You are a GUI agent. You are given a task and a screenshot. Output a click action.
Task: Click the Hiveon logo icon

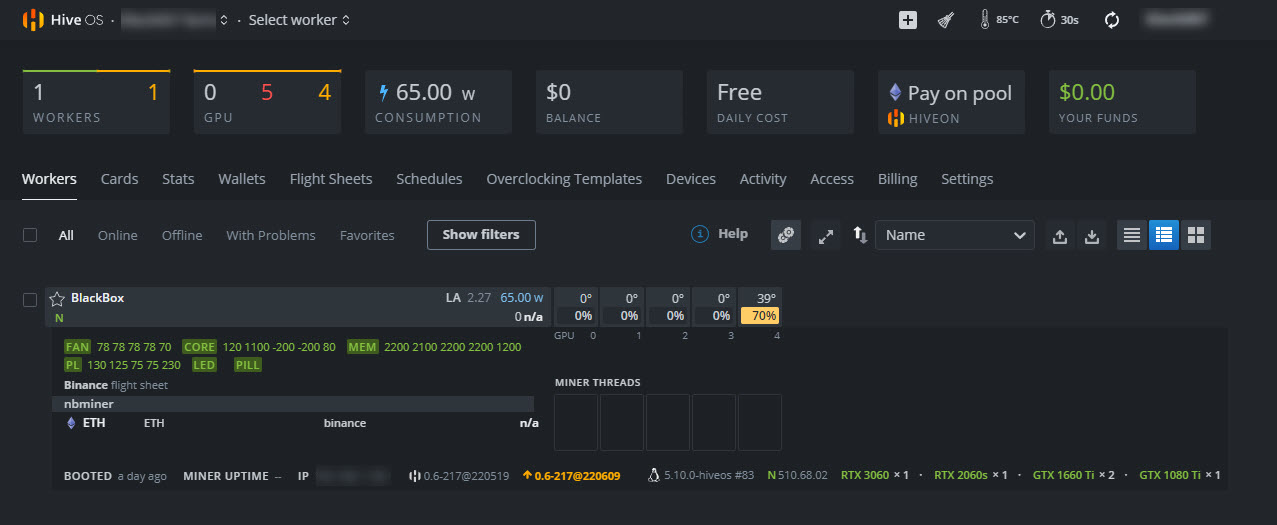point(896,118)
